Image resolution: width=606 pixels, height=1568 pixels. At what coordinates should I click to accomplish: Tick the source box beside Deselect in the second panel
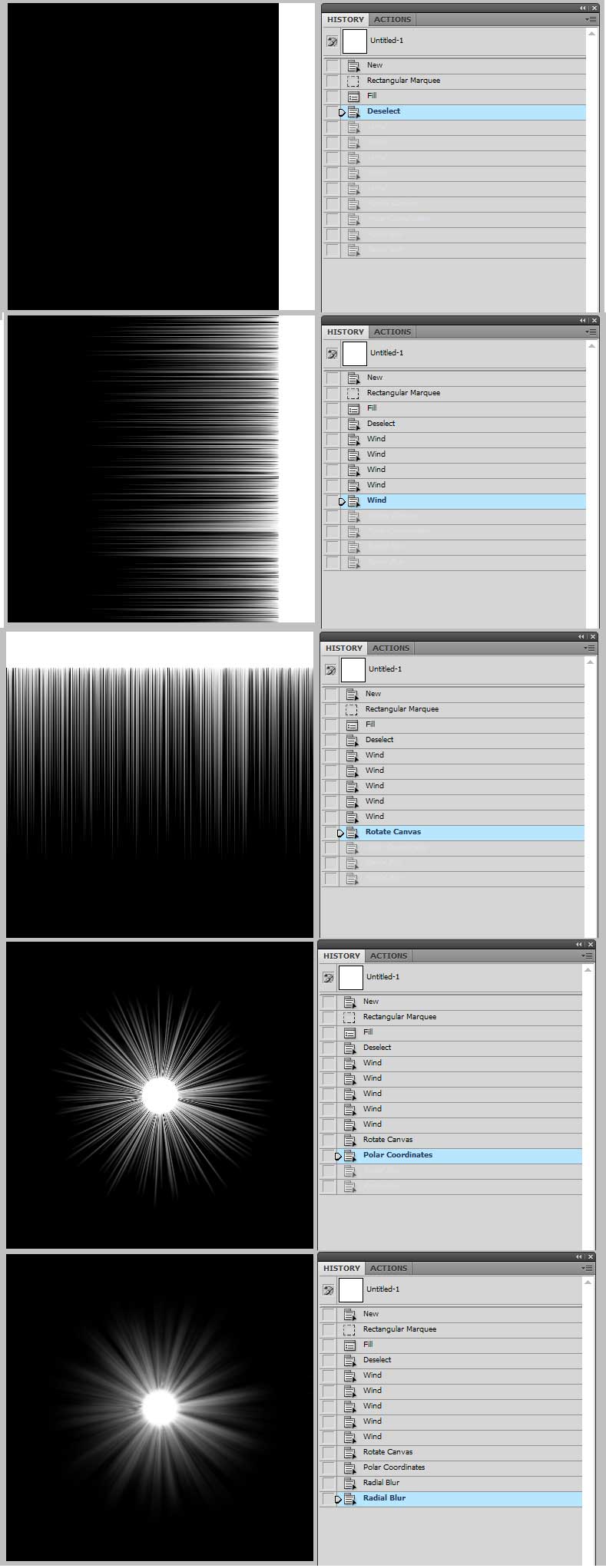pos(332,424)
